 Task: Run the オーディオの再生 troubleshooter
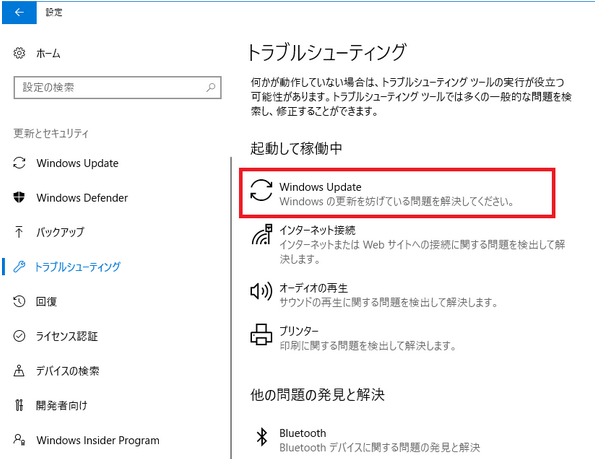[374, 295]
